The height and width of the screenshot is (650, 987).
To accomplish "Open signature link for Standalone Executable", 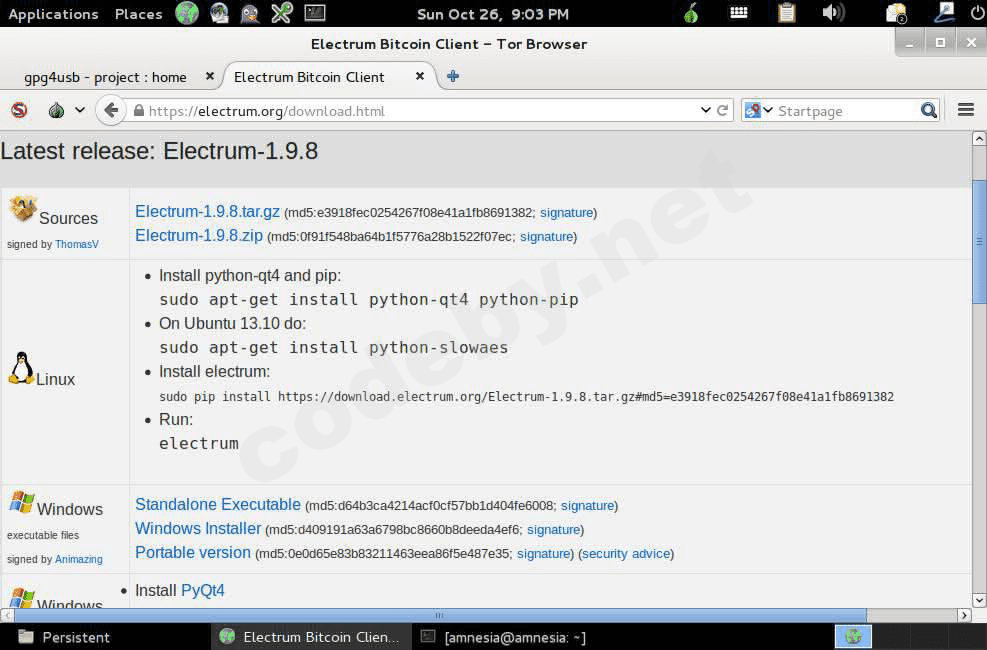I will [587, 506].
